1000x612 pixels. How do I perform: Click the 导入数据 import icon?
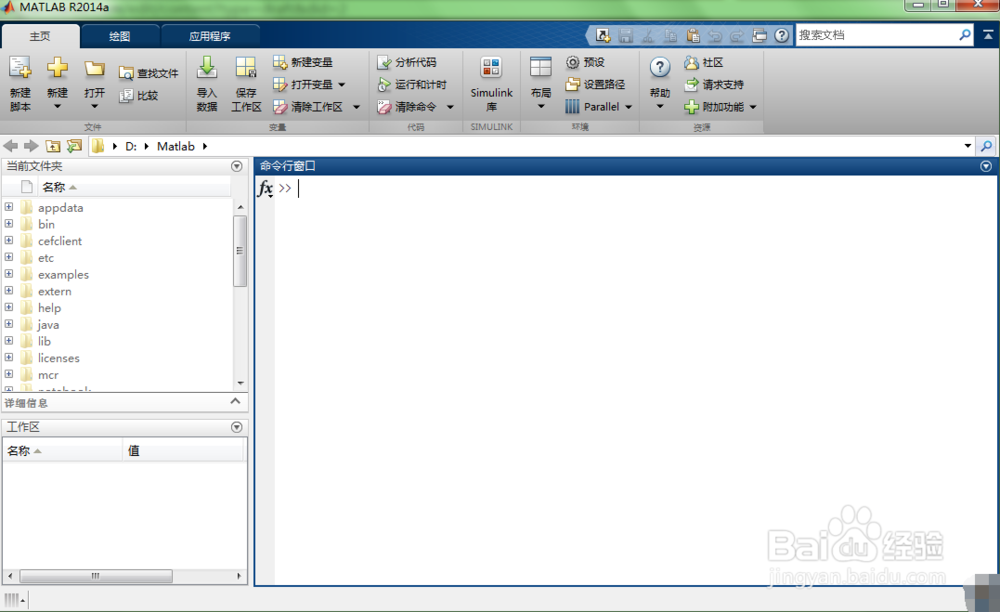pyautogui.click(x=207, y=68)
